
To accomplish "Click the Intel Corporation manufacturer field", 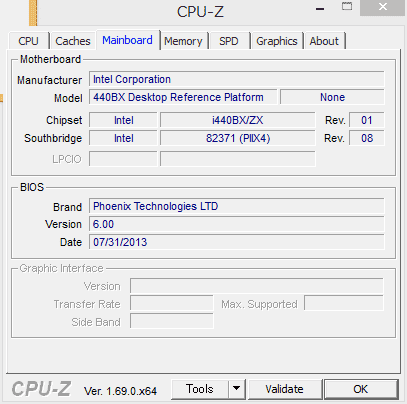I will point(237,79).
